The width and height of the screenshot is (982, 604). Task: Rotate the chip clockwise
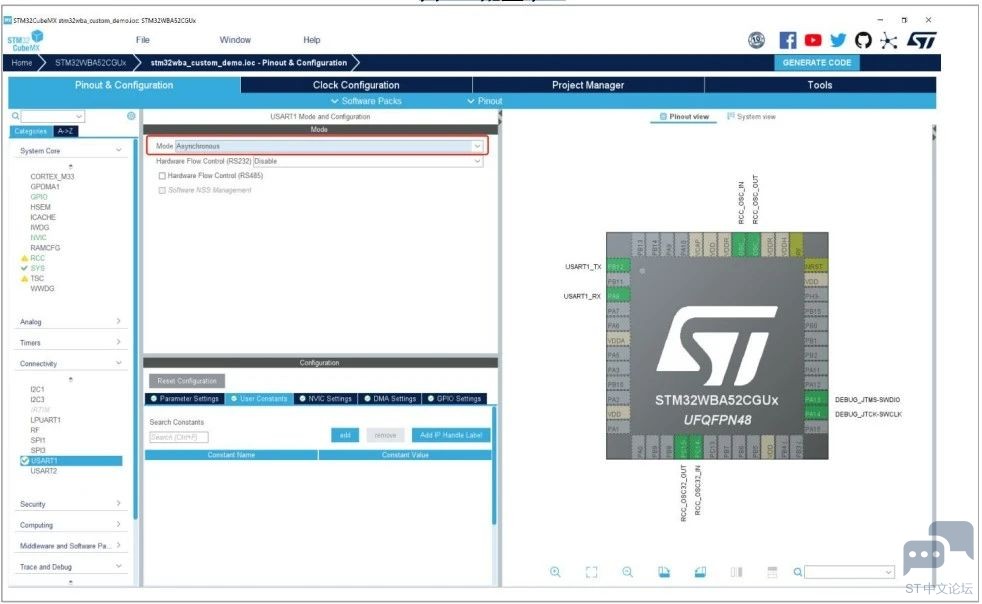pyautogui.click(x=664, y=572)
